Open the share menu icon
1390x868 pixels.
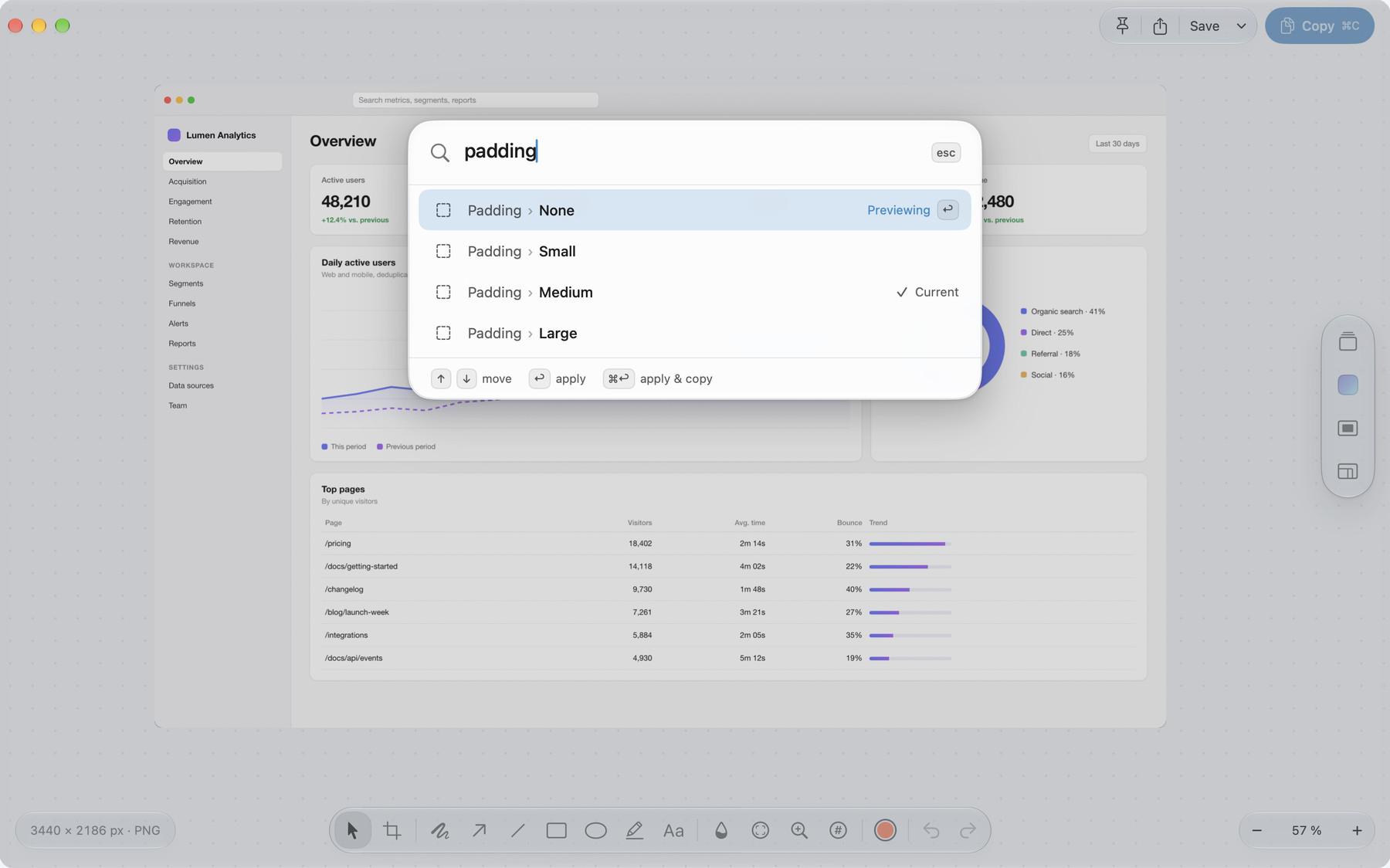[x=1160, y=25]
